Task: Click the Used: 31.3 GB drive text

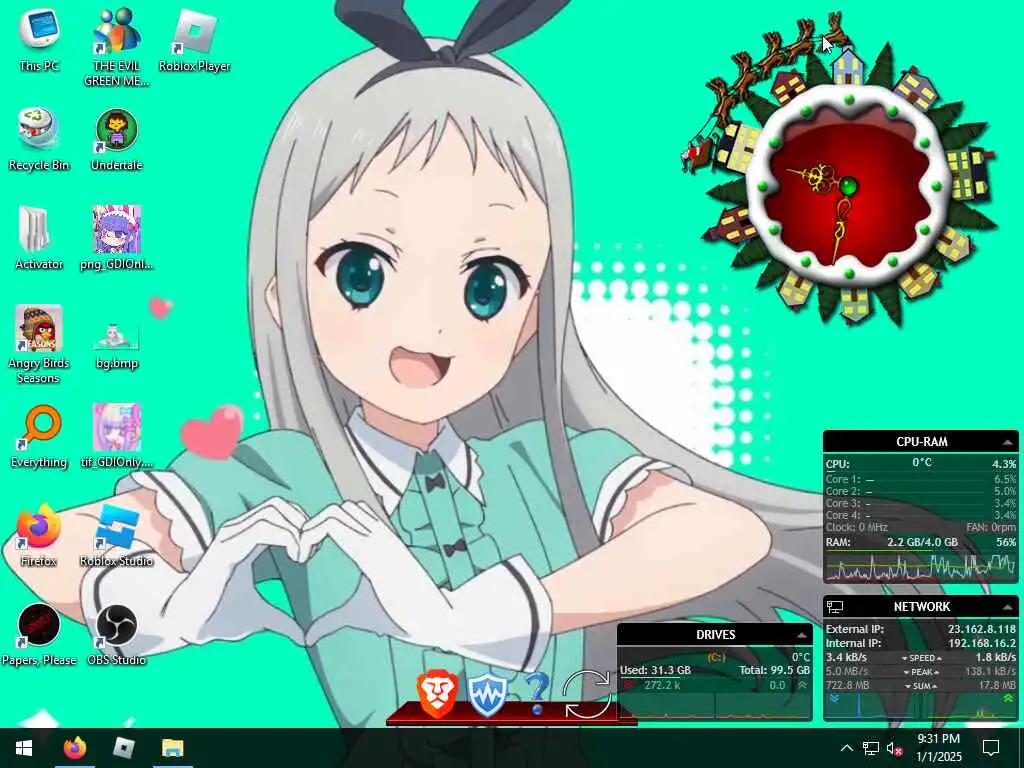Action: click(x=655, y=670)
